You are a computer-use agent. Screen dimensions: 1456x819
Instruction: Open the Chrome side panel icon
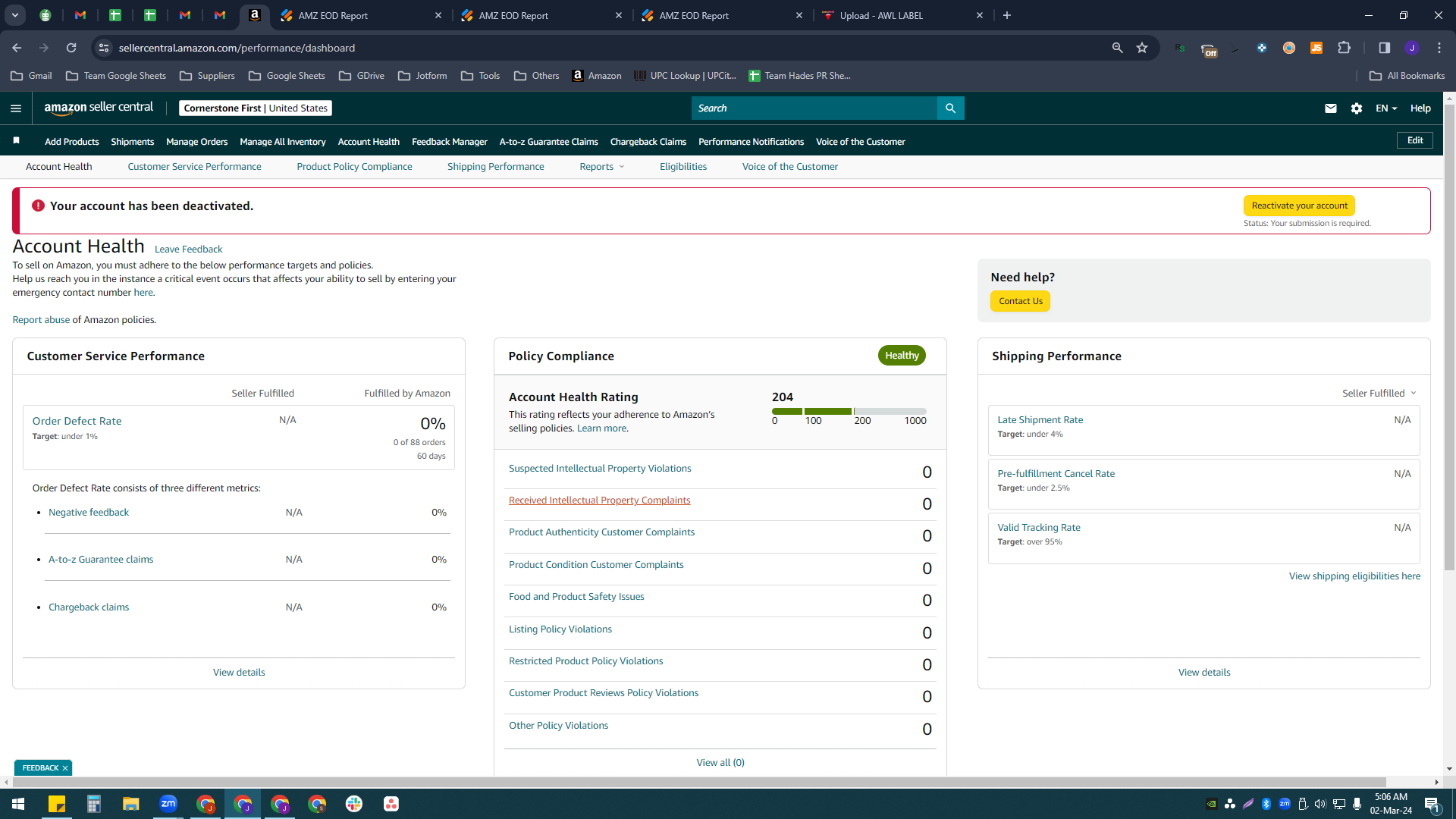point(1384,48)
